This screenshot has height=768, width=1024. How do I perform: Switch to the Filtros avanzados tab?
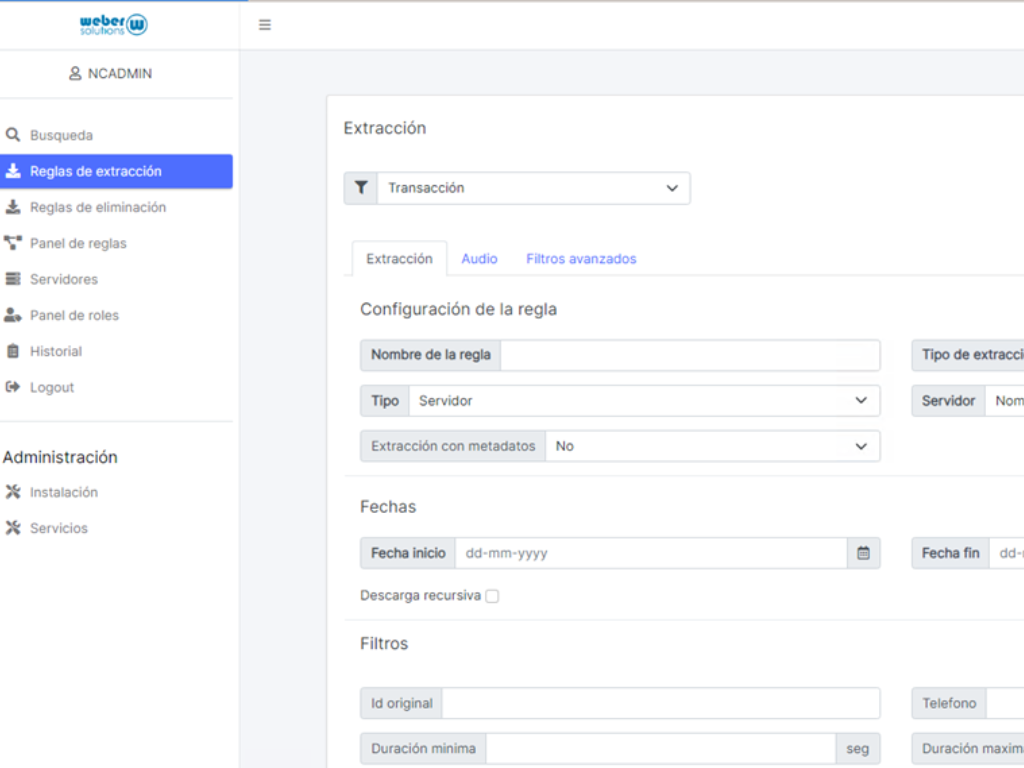tap(581, 259)
